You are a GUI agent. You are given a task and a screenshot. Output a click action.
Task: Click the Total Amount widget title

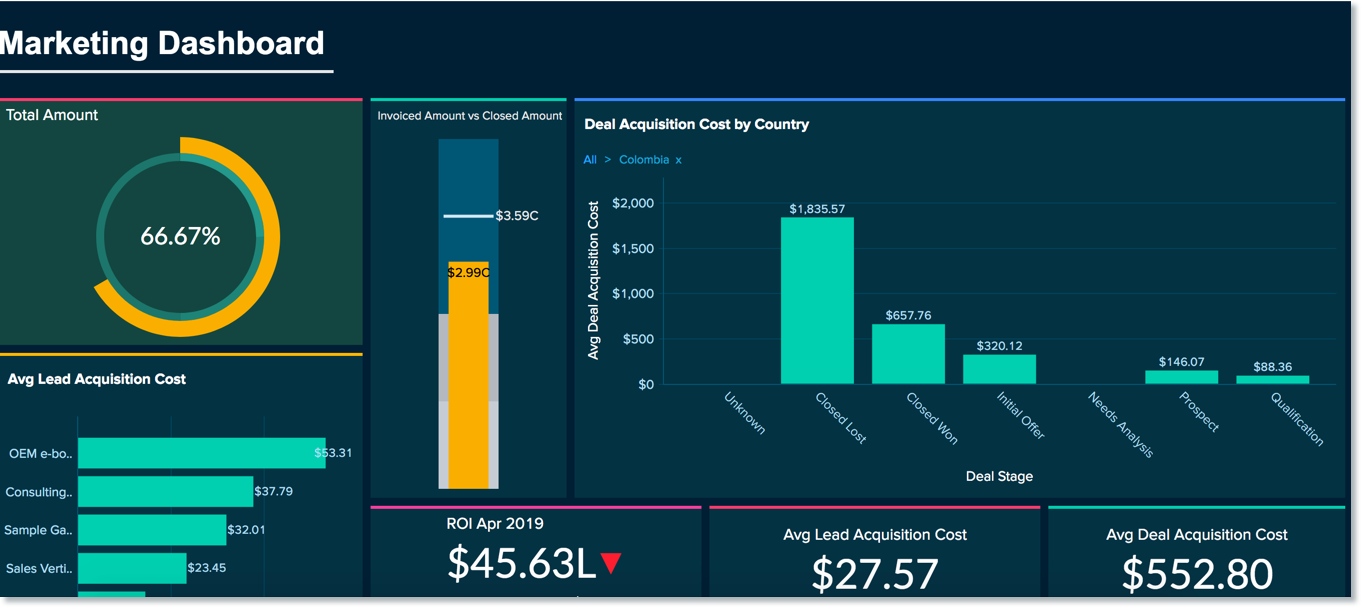52,115
